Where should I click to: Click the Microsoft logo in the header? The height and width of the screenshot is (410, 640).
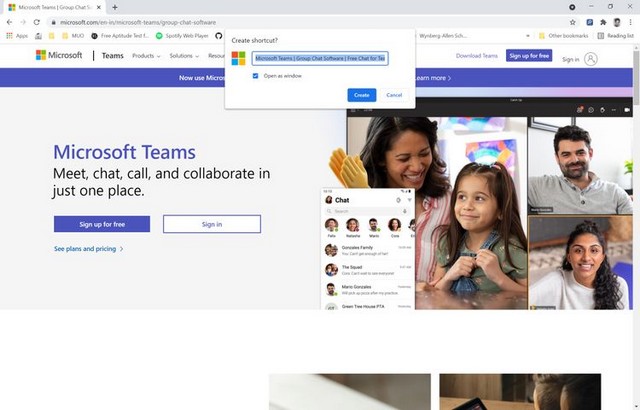click(x=59, y=55)
